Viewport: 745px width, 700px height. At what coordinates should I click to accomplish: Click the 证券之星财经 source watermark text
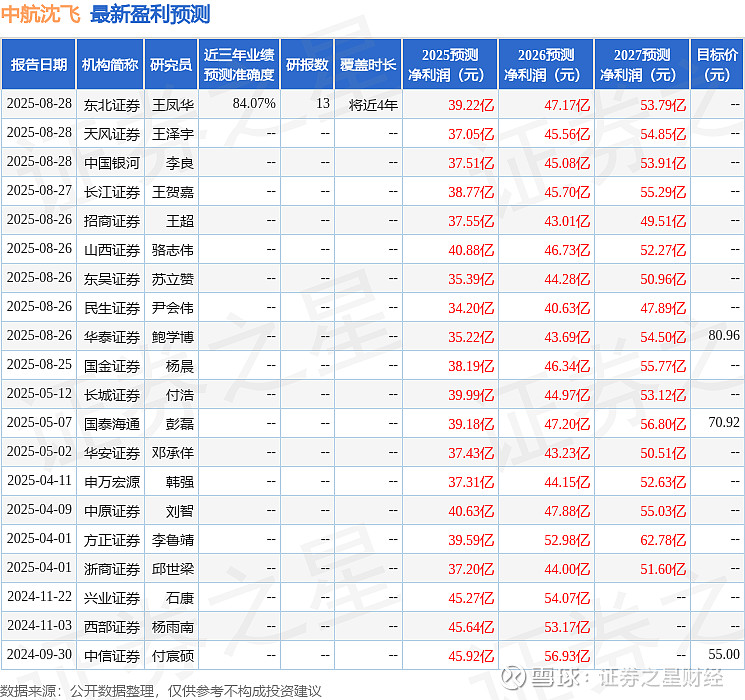tap(666, 680)
